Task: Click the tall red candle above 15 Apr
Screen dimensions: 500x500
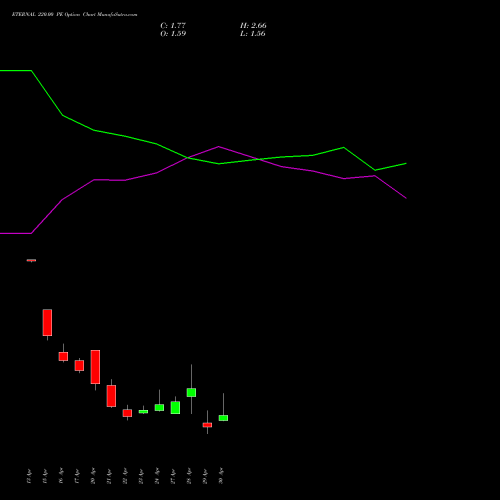Action: tap(47, 322)
